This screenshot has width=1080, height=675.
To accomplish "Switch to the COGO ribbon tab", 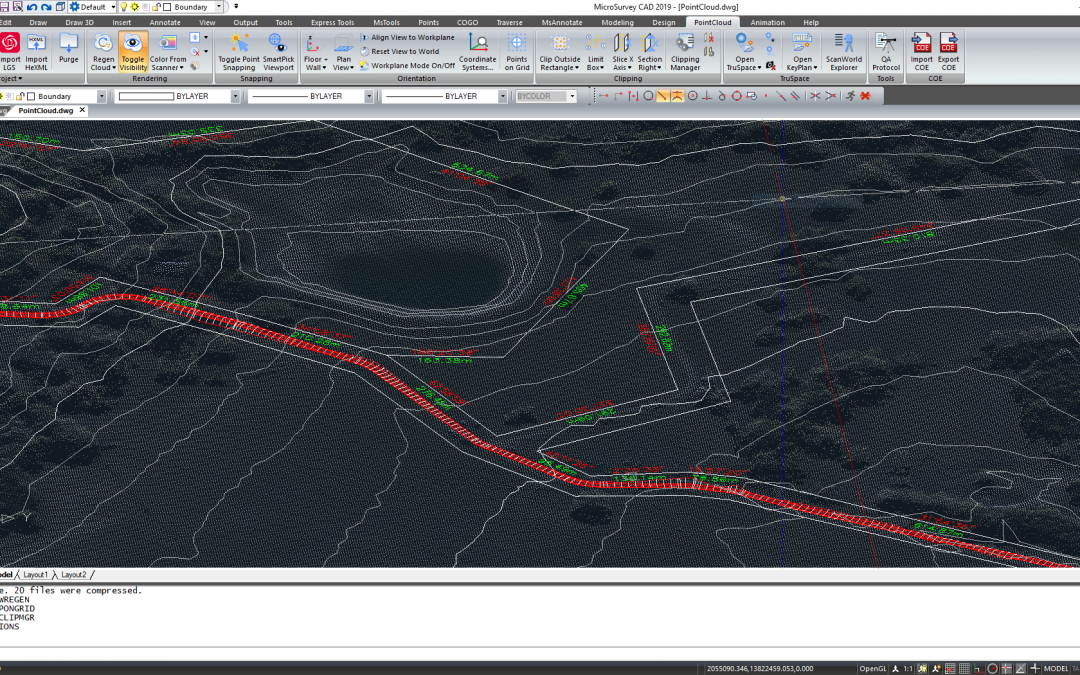I will 468,22.
